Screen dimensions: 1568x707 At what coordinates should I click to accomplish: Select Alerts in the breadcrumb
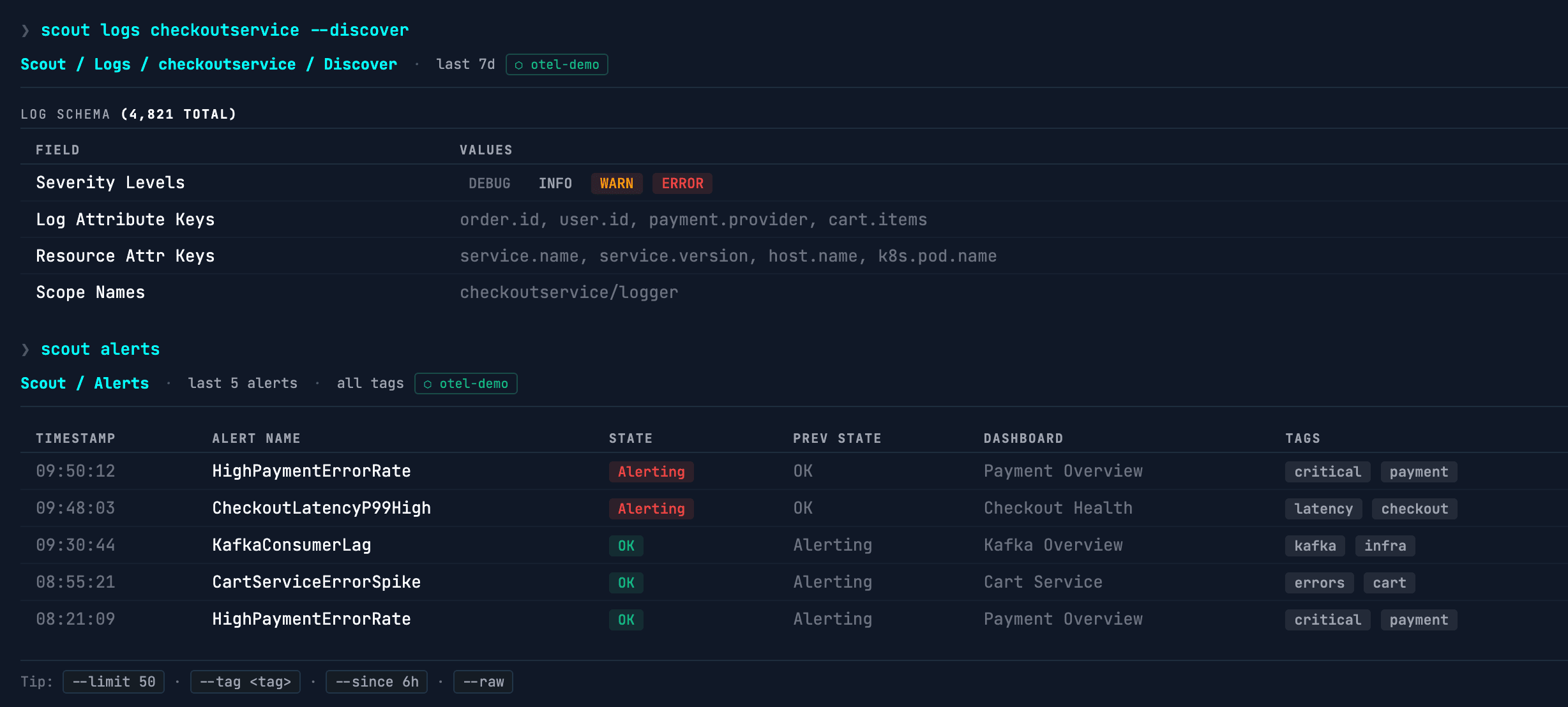pyautogui.click(x=121, y=383)
